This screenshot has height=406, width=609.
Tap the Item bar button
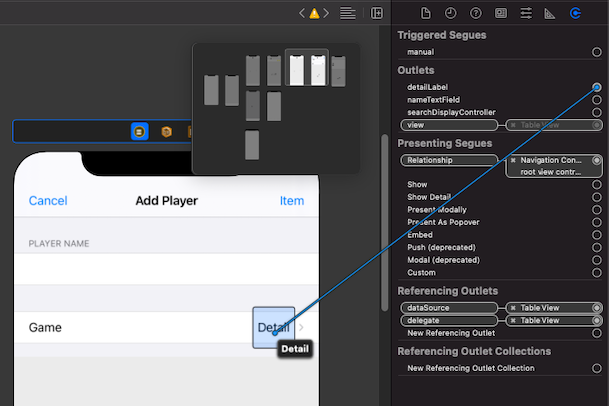click(292, 201)
